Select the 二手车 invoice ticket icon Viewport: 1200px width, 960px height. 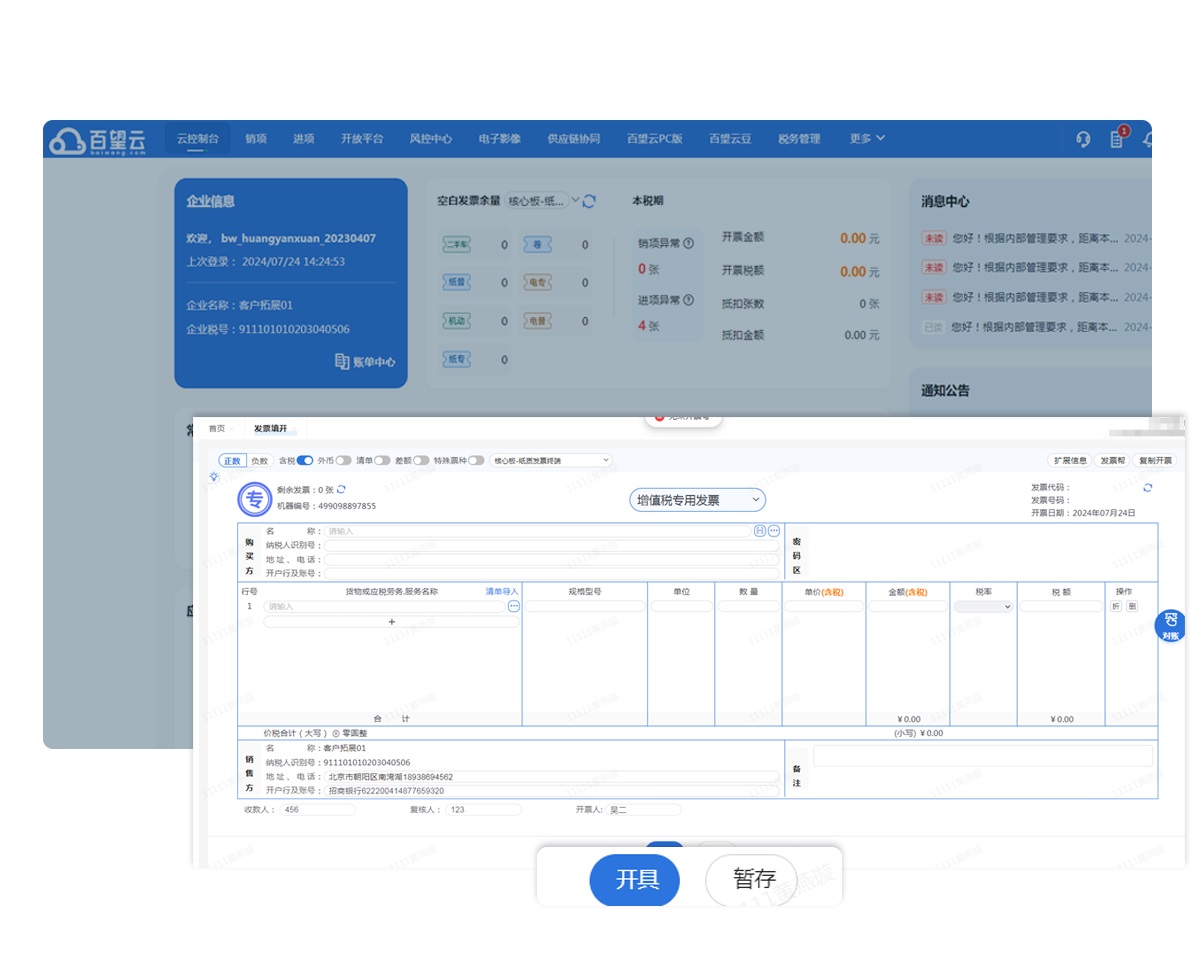pos(456,245)
